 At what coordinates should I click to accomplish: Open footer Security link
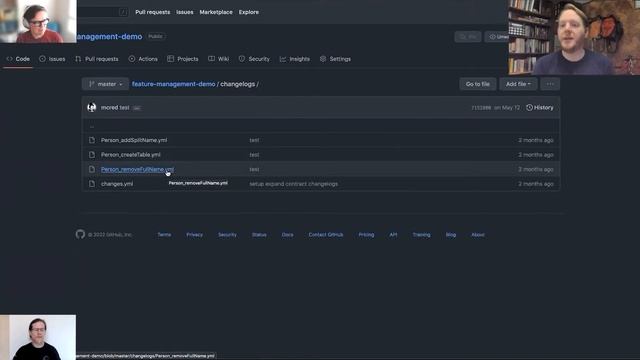[x=227, y=235]
